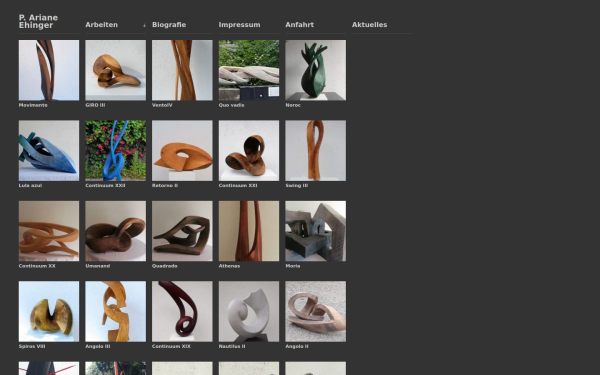Image resolution: width=600 pixels, height=375 pixels.
Task: Open the Quo vadis outdoor sculpture photo
Action: (x=249, y=70)
